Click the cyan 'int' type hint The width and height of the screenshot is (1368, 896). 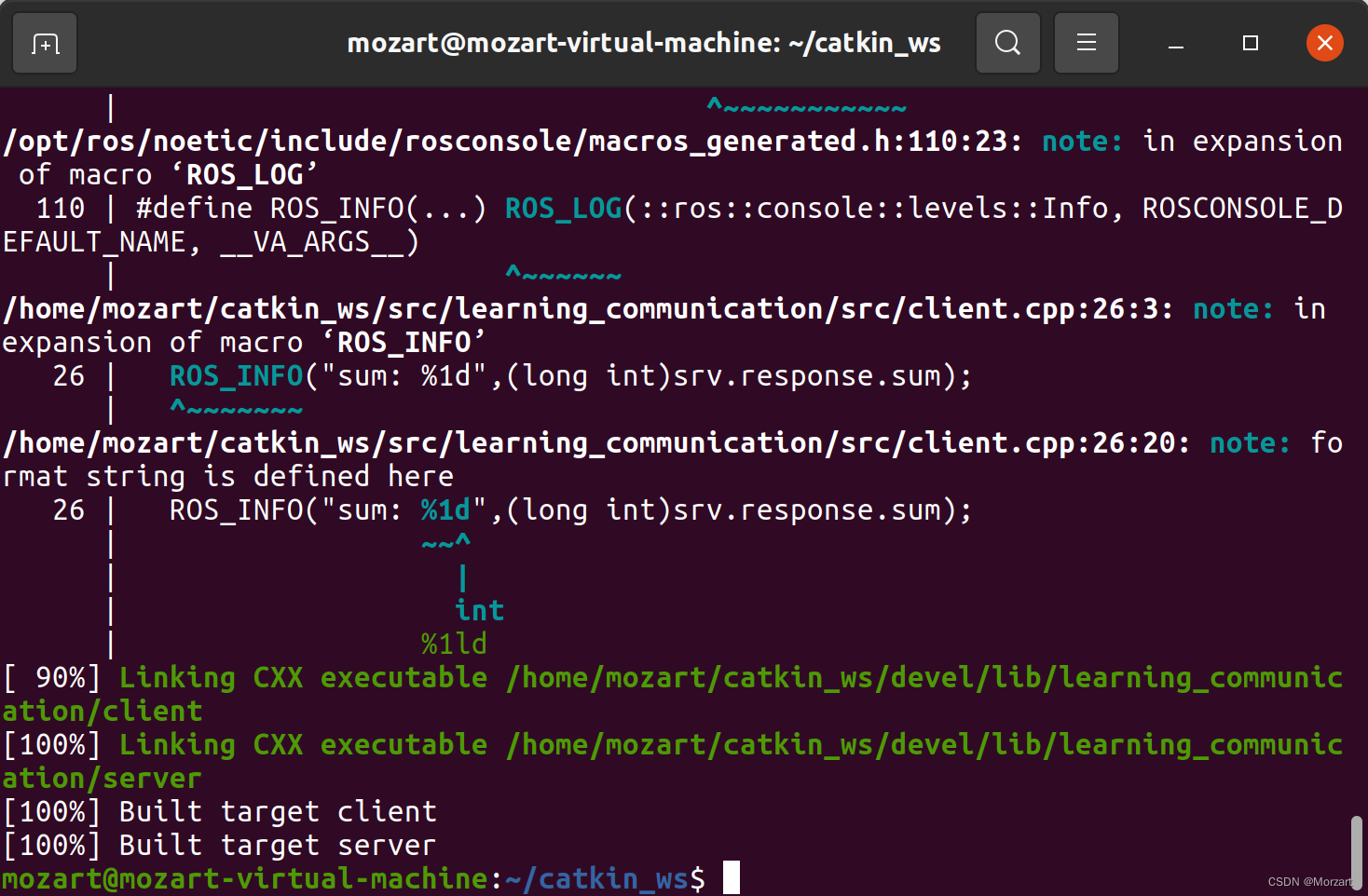pyautogui.click(x=479, y=611)
